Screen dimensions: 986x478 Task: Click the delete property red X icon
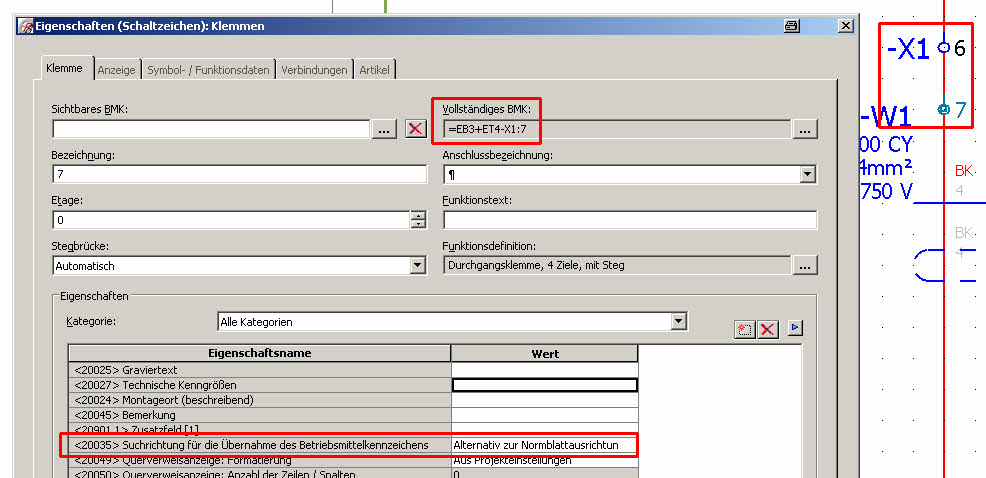pos(767,329)
